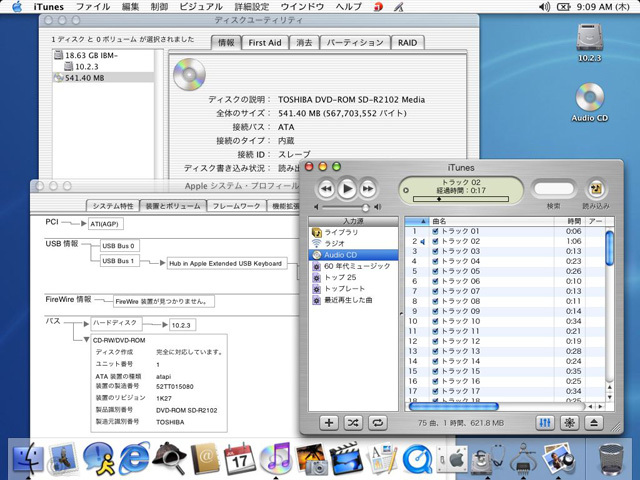The height and width of the screenshot is (480, 640).
Task: Open the ファイル menu
Action: point(93,7)
